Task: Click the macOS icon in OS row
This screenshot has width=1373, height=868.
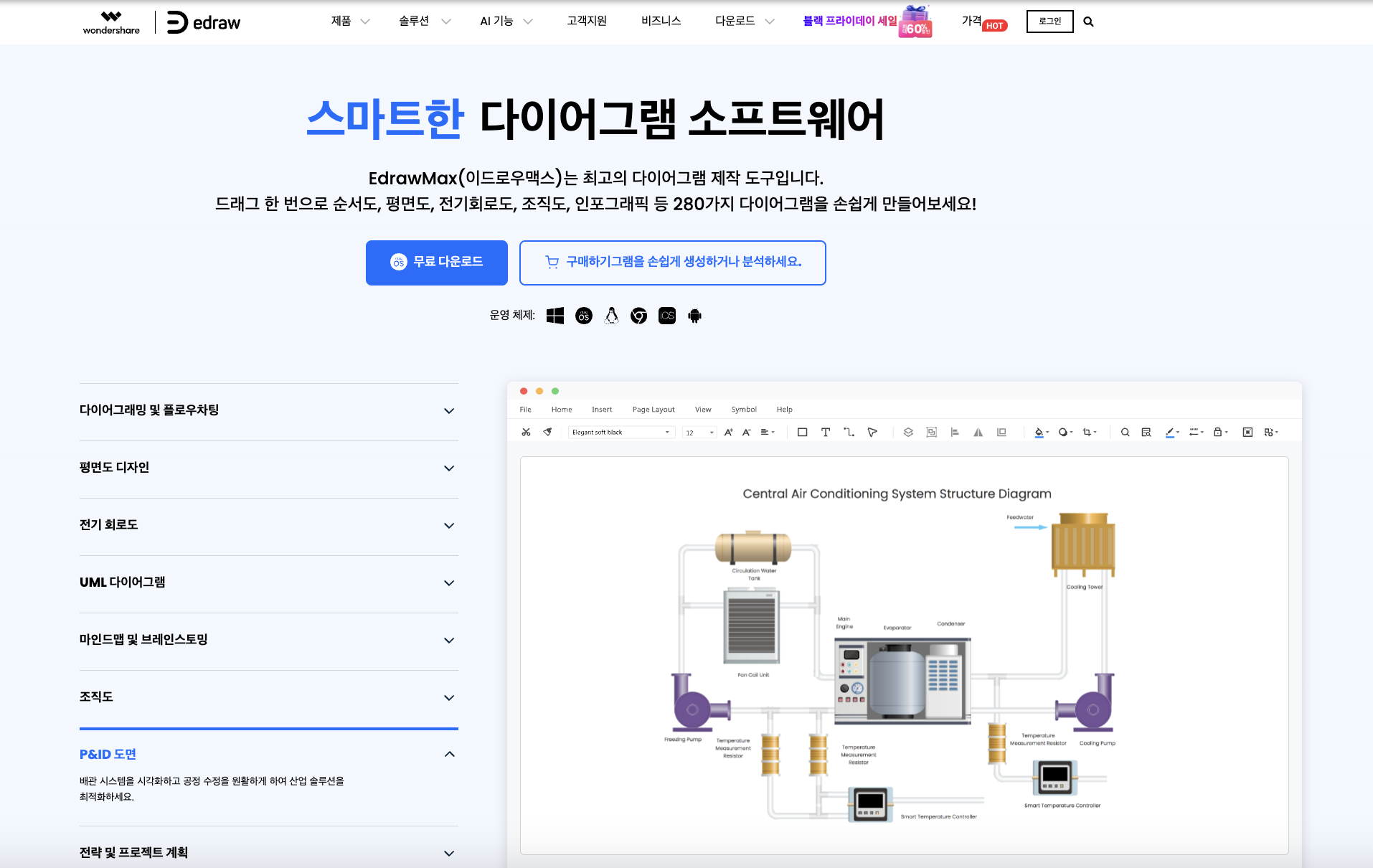Action: 584,316
